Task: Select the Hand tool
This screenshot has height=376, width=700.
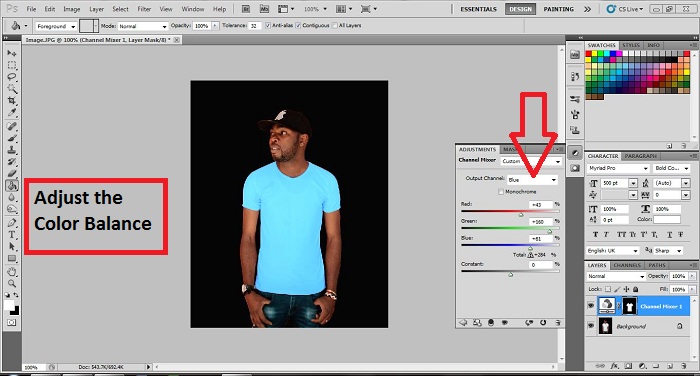Action: pyautogui.click(x=12, y=272)
